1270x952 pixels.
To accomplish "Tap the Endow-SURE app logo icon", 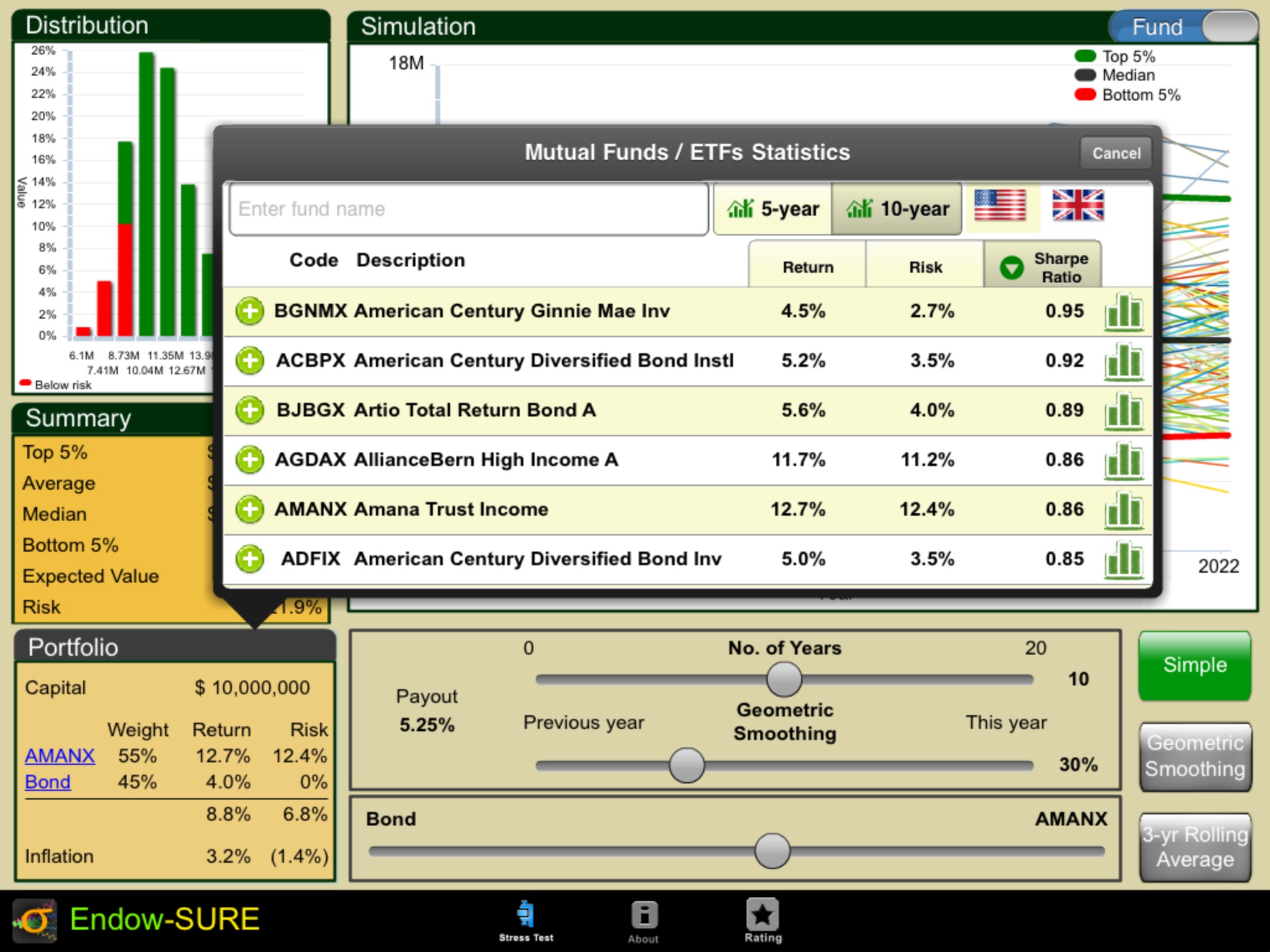I will point(35,920).
